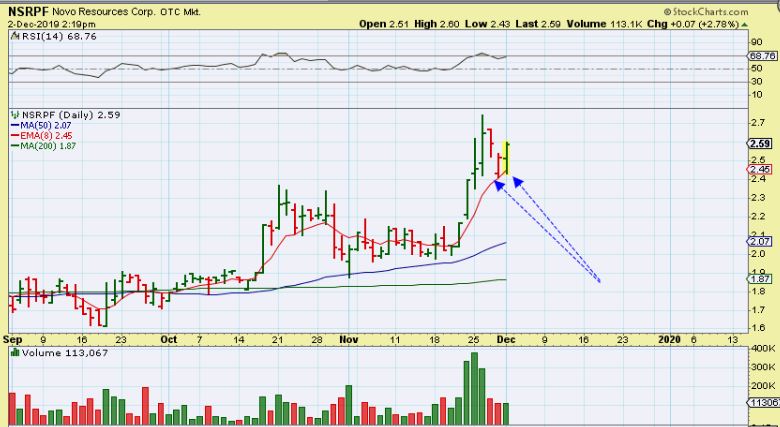Click the candlestick icon beside NSRPF (Daily)
Screen dimensions: 780x427
coord(15,115)
